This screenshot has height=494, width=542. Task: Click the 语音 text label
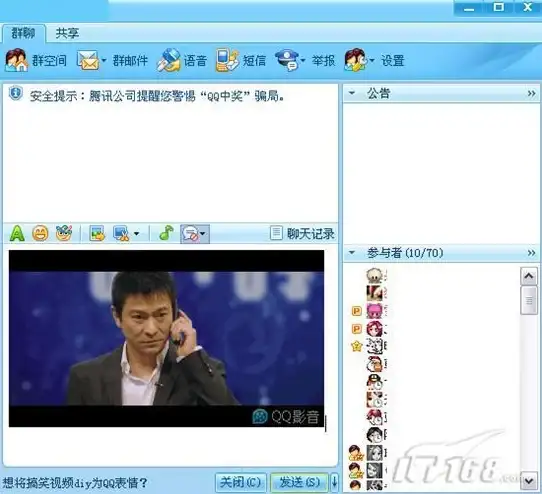pyautogui.click(x=195, y=60)
